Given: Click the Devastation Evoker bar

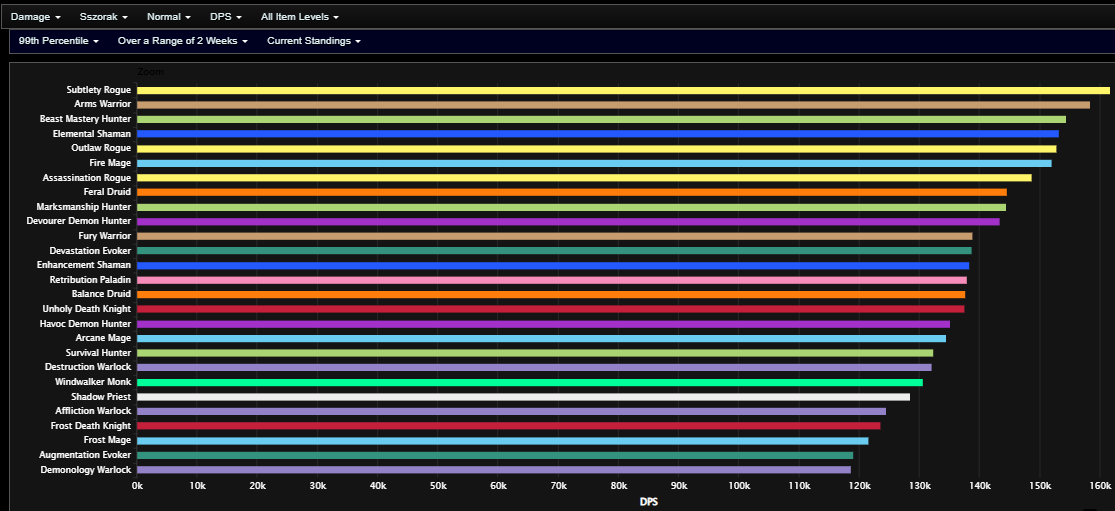Looking at the screenshot, I should pyautogui.click(x=554, y=250).
